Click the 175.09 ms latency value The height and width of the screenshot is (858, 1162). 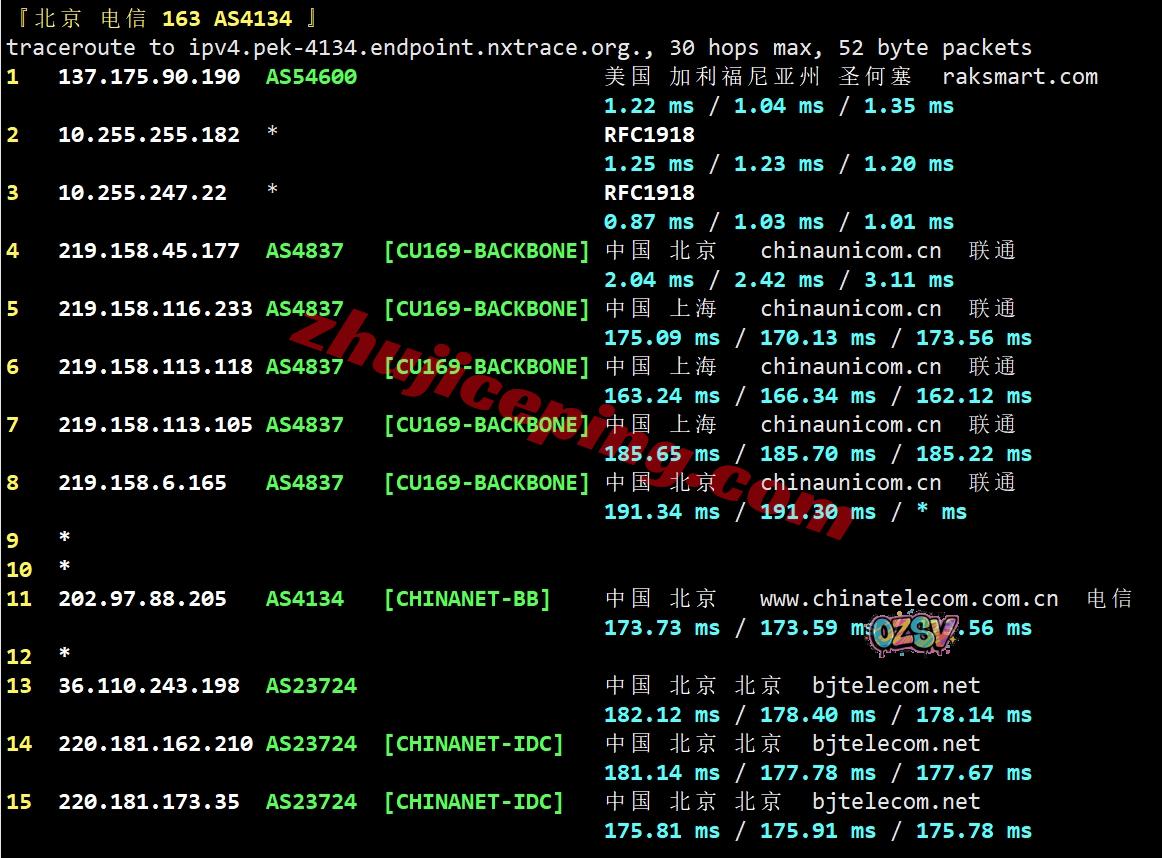tap(662, 338)
